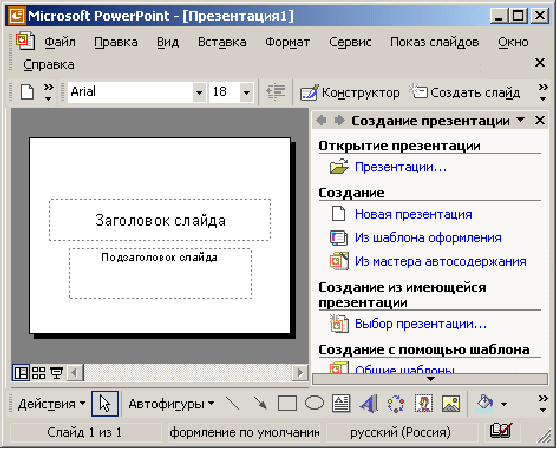The height and width of the screenshot is (449, 557).
Task: Insert WordArt object
Action: [x=368, y=404]
